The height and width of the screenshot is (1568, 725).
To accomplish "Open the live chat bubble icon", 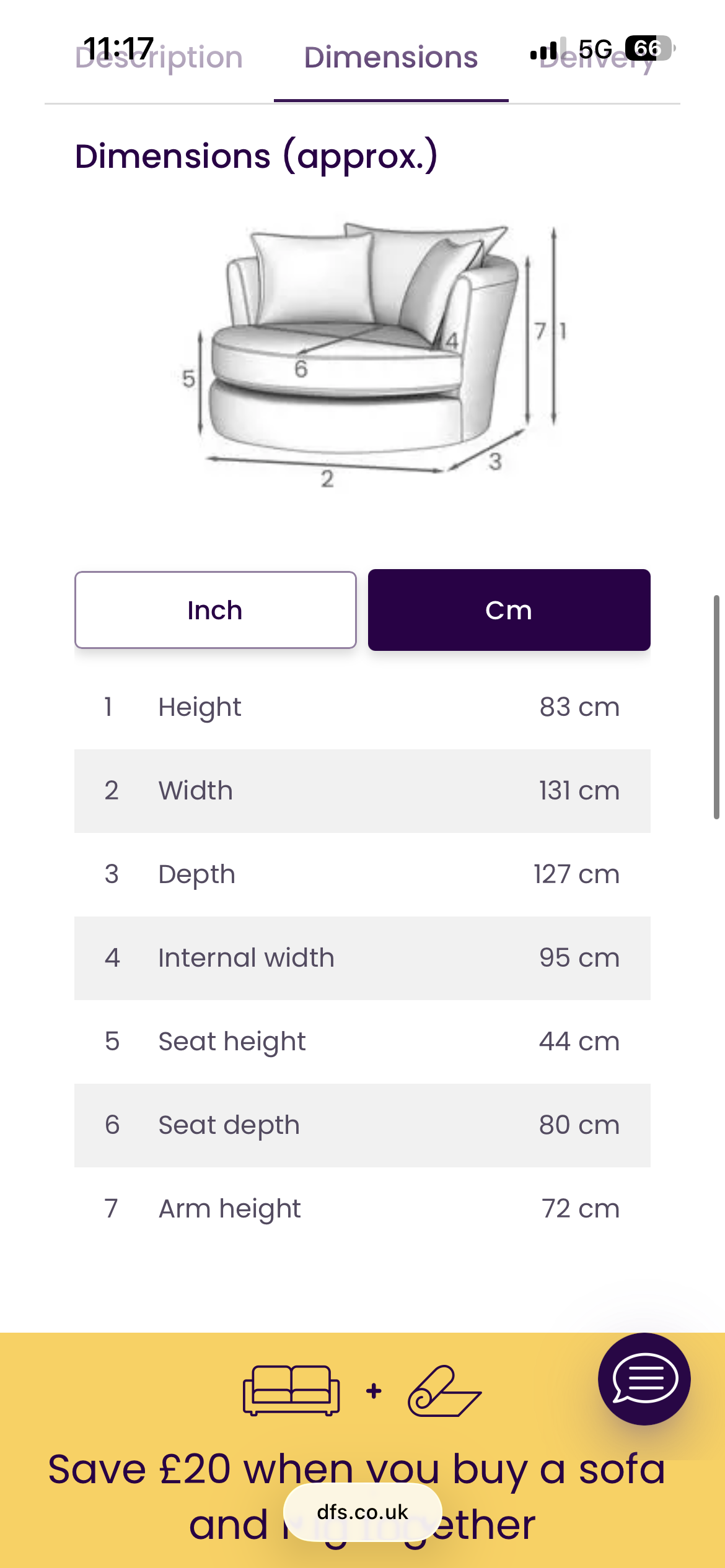I will 644,1379.
